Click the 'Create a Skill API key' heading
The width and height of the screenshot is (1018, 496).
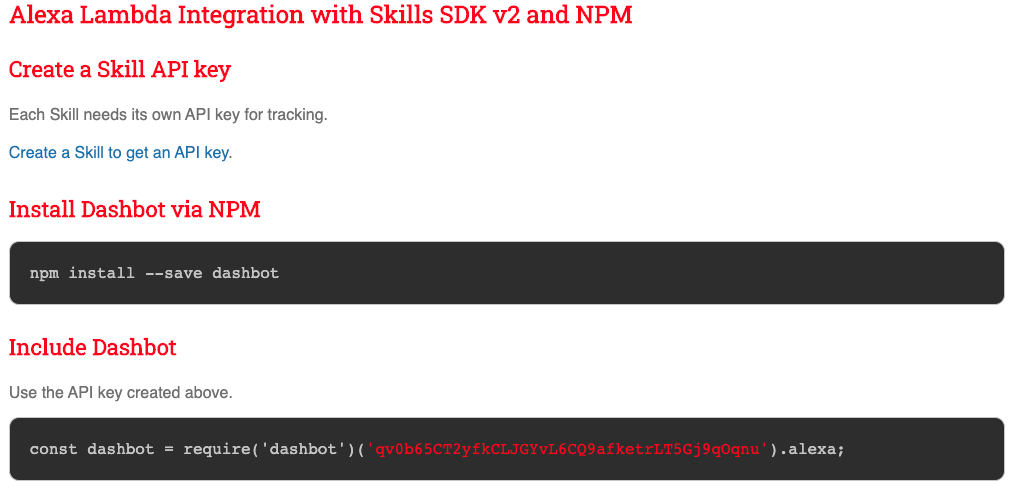click(120, 70)
